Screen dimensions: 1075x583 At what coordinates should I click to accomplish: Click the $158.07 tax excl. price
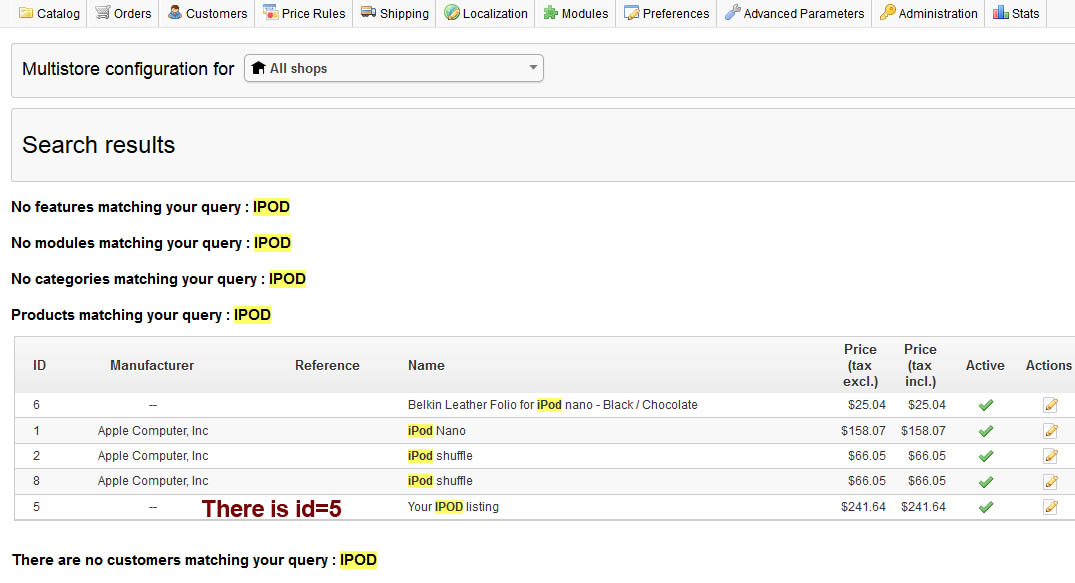[x=863, y=431]
